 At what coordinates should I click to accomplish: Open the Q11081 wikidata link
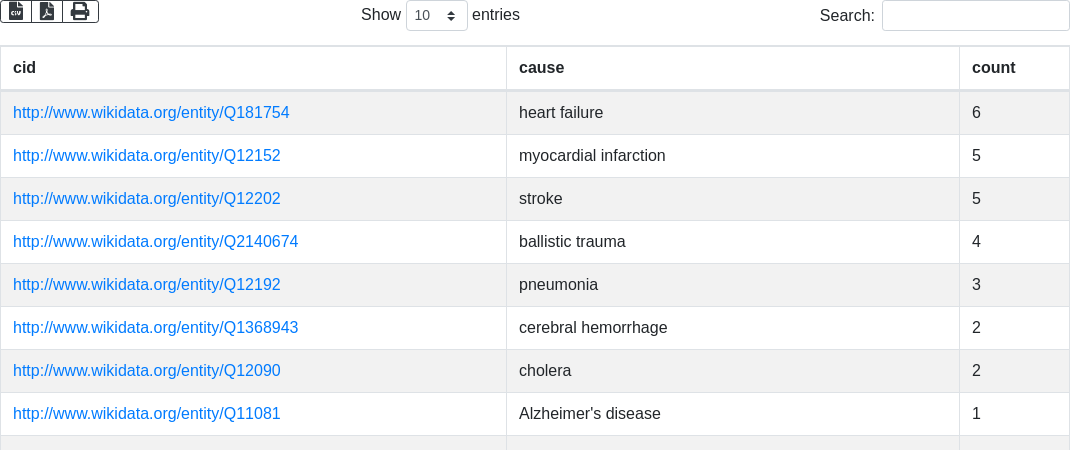[x=146, y=414]
